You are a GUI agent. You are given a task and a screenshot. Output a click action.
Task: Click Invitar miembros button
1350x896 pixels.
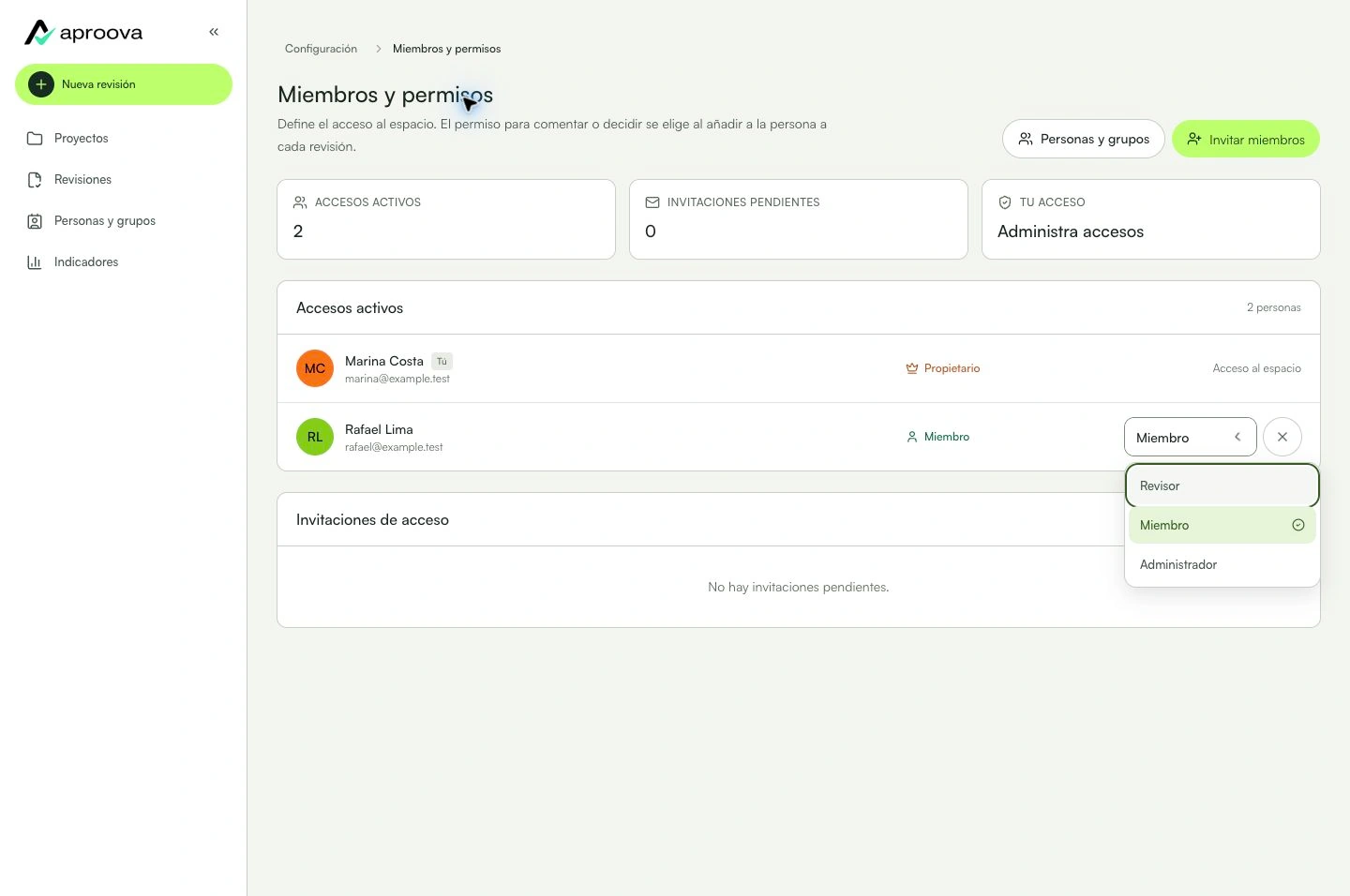[x=1246, y=139]
